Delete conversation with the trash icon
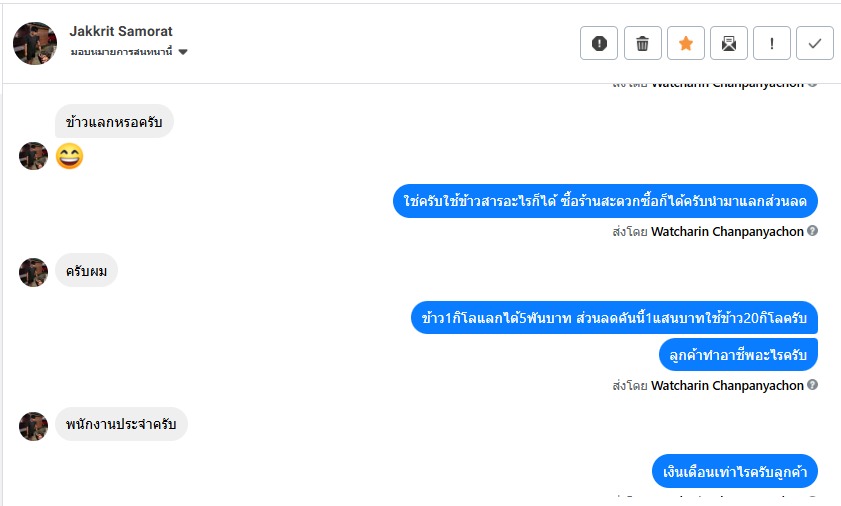This screenshot has width=841, height=506. (x=642, y=43)
